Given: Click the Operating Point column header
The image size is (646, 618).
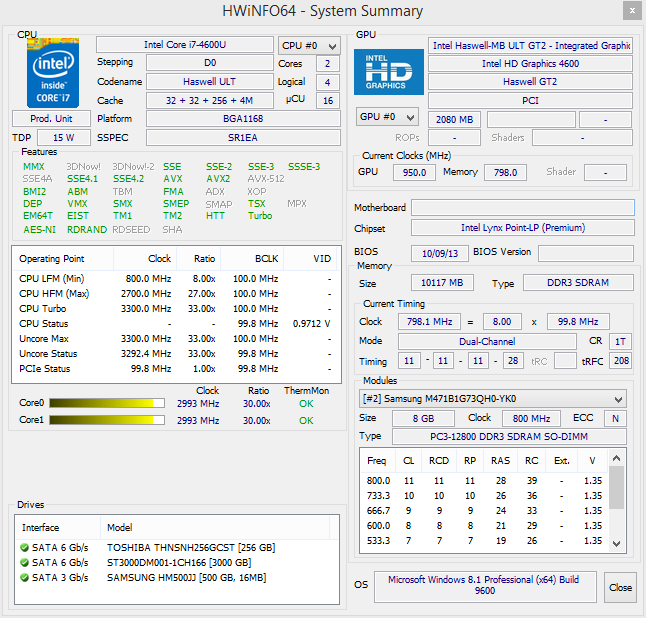Looking at the screenshot, I should (64, 259).
